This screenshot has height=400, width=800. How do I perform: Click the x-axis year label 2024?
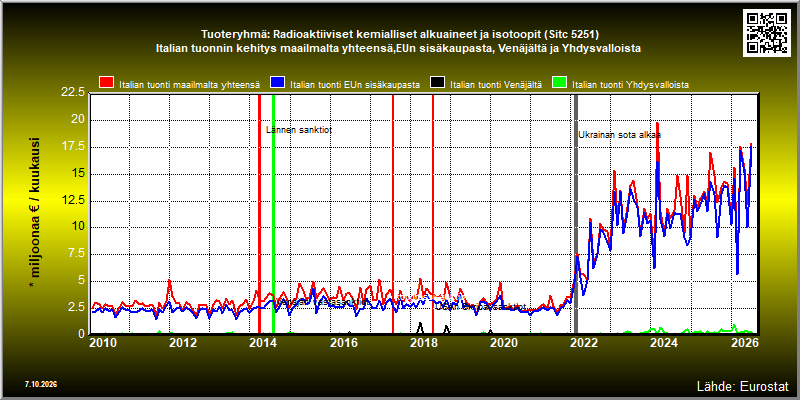663,342
